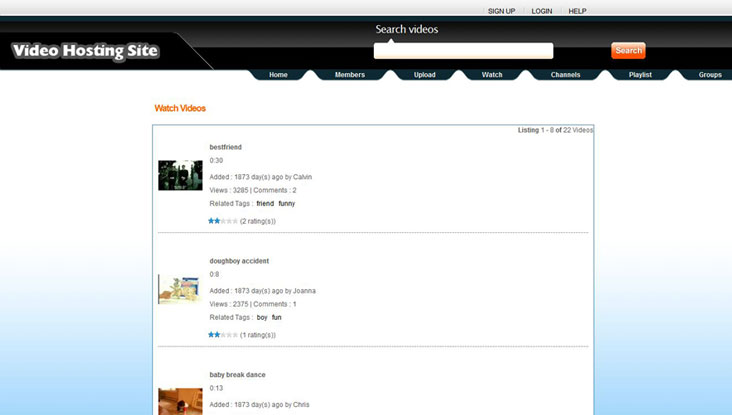
Task: Open the doughboy accident title
Action: pyautogui.click(x=239, y=261)
